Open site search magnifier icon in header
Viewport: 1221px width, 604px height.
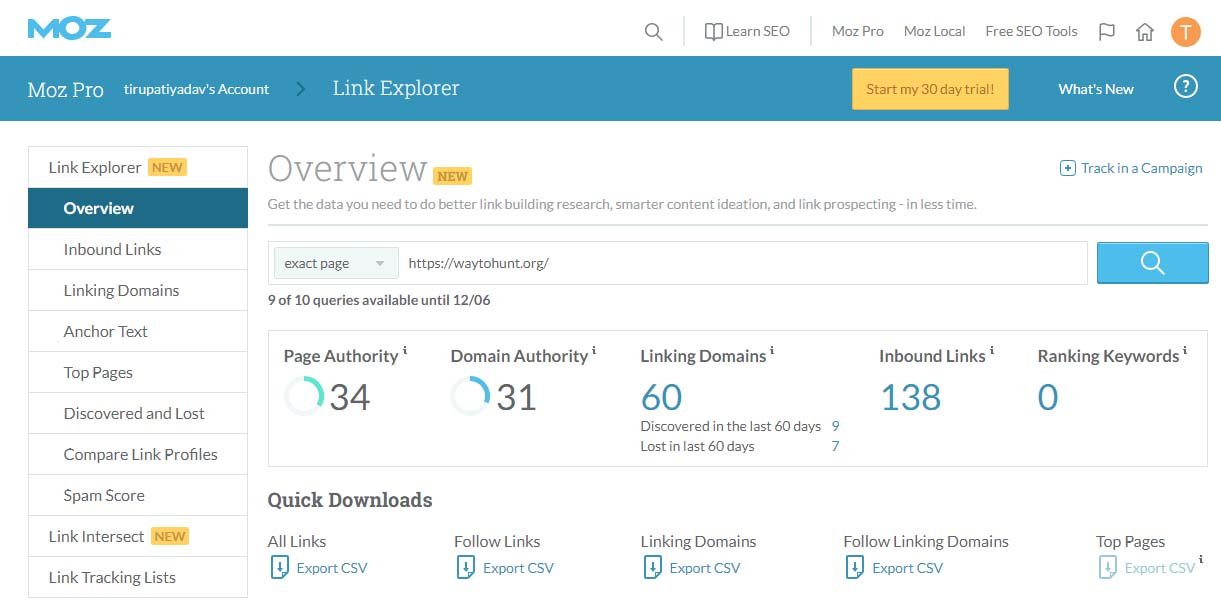click(654, 31)
